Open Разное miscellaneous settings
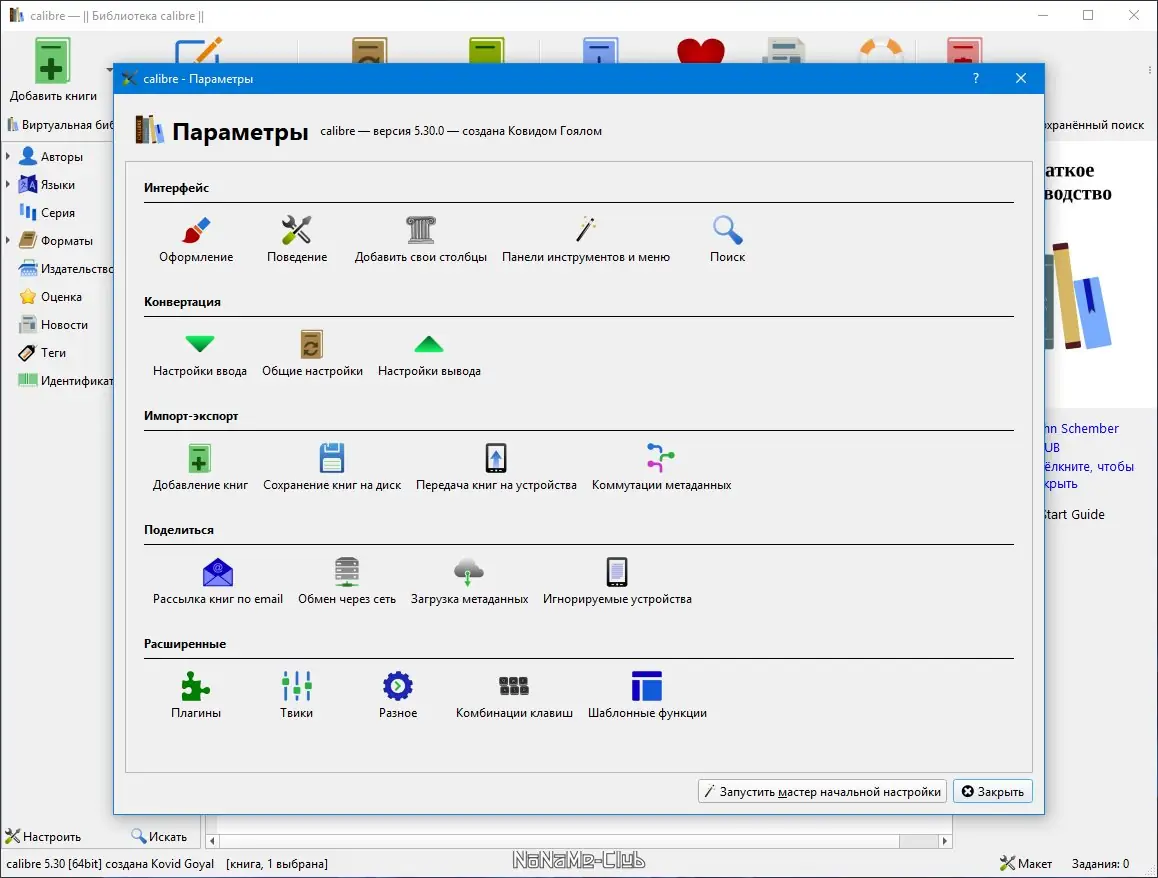This screenshot has width=1158, height=878. coord(397,696)
